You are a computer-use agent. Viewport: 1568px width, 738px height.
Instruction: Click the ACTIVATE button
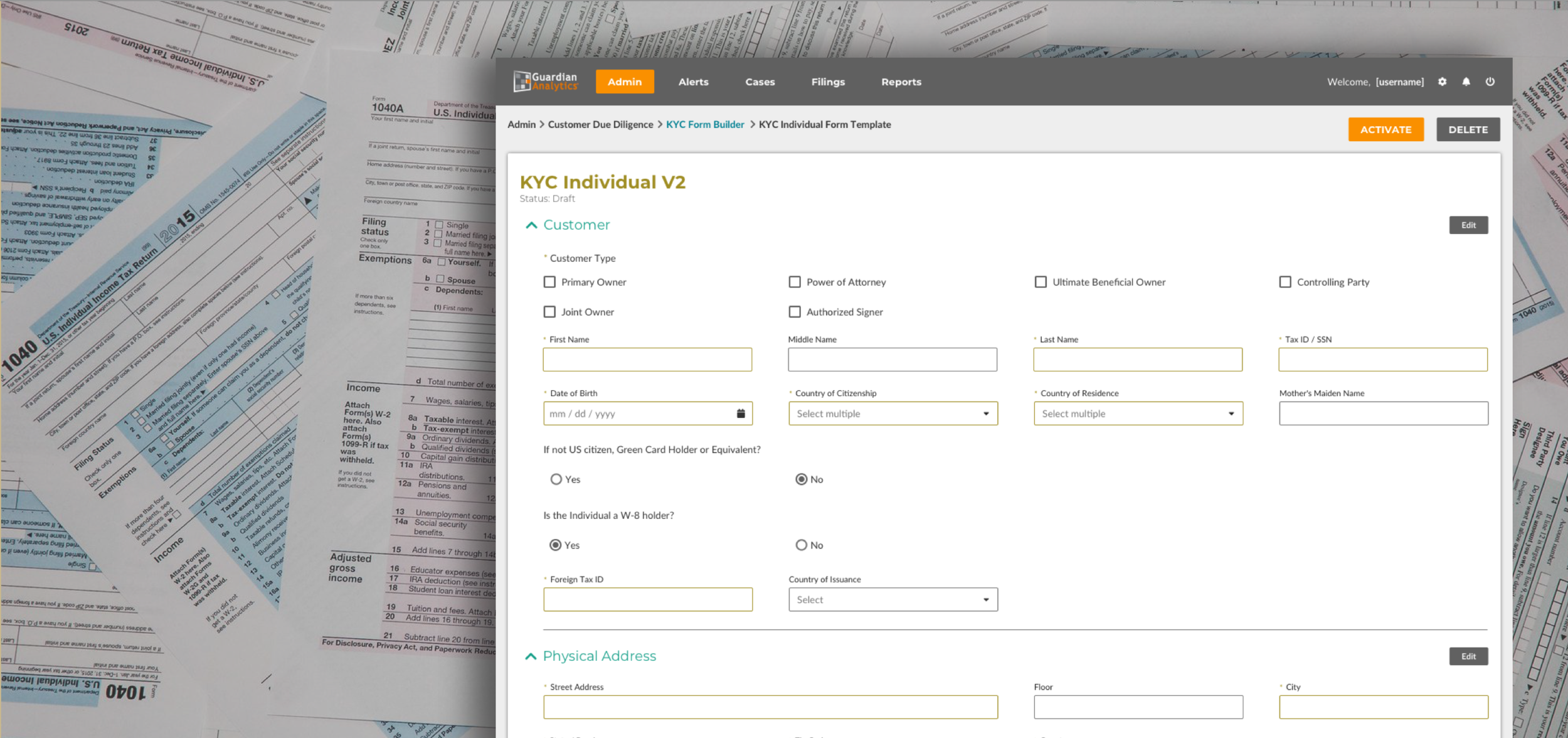(x=1386, y=129)
